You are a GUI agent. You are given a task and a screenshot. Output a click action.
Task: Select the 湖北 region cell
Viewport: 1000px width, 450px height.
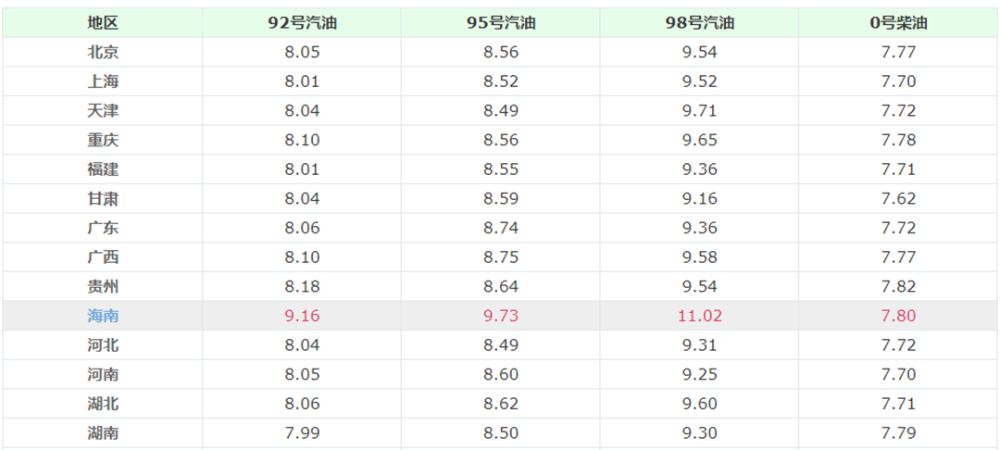[103, 404]
